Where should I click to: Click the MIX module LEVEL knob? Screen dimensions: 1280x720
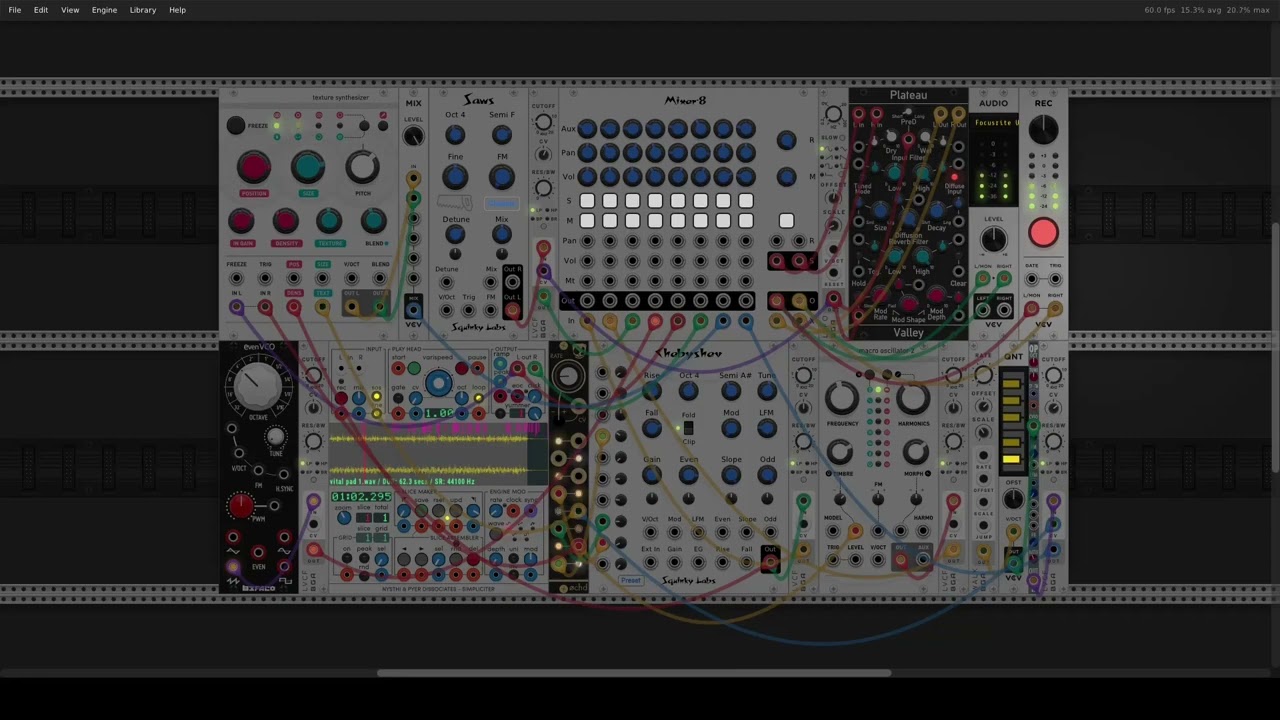coord(413,137)
